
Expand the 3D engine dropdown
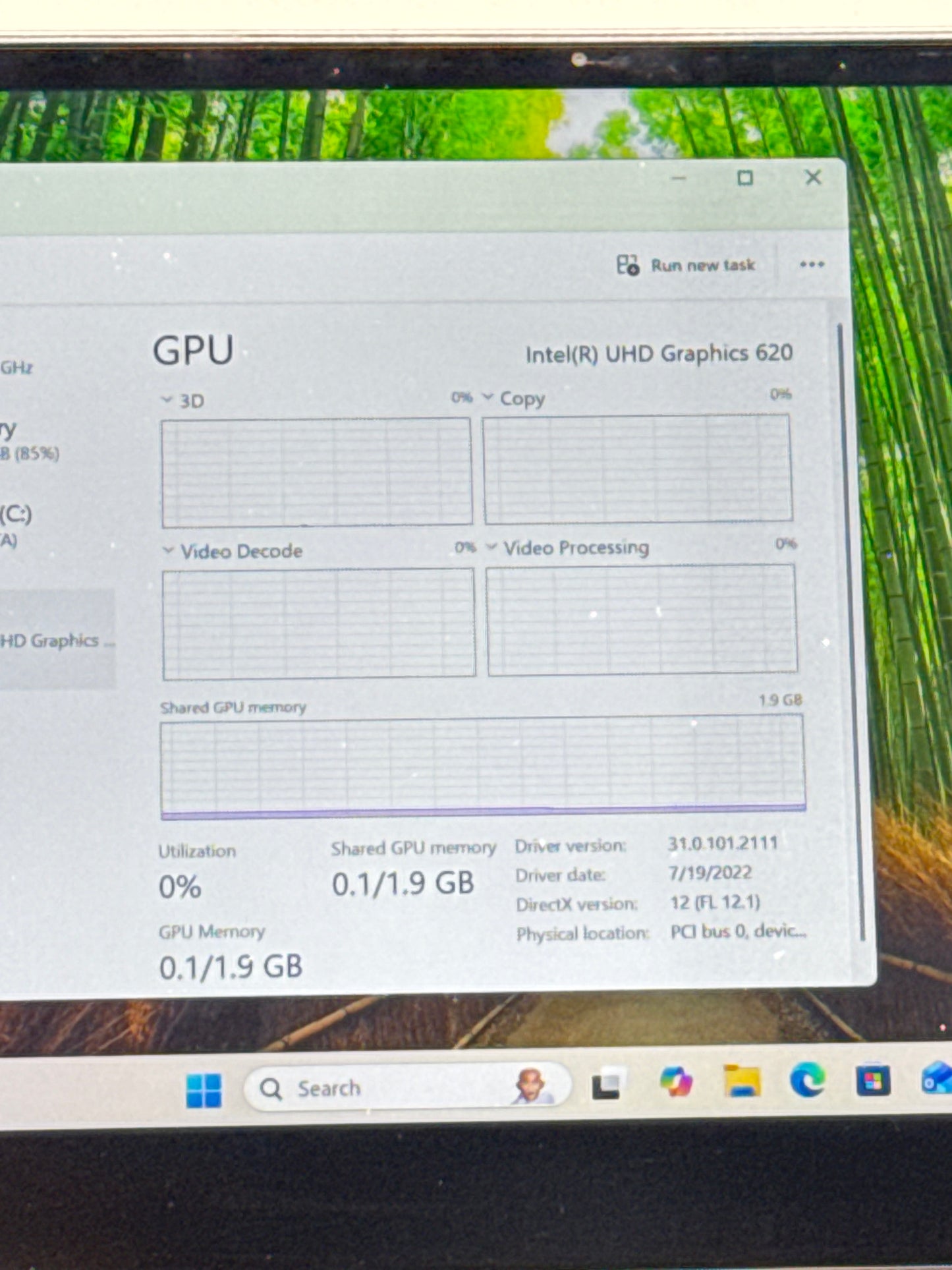pyautogui.click(x=167, y=400)
